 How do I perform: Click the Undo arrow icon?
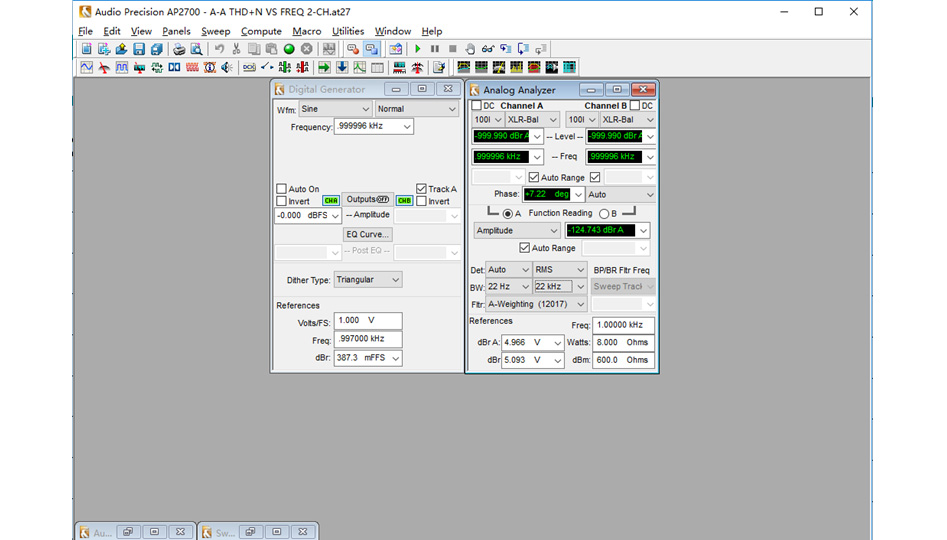click(219, 49)
